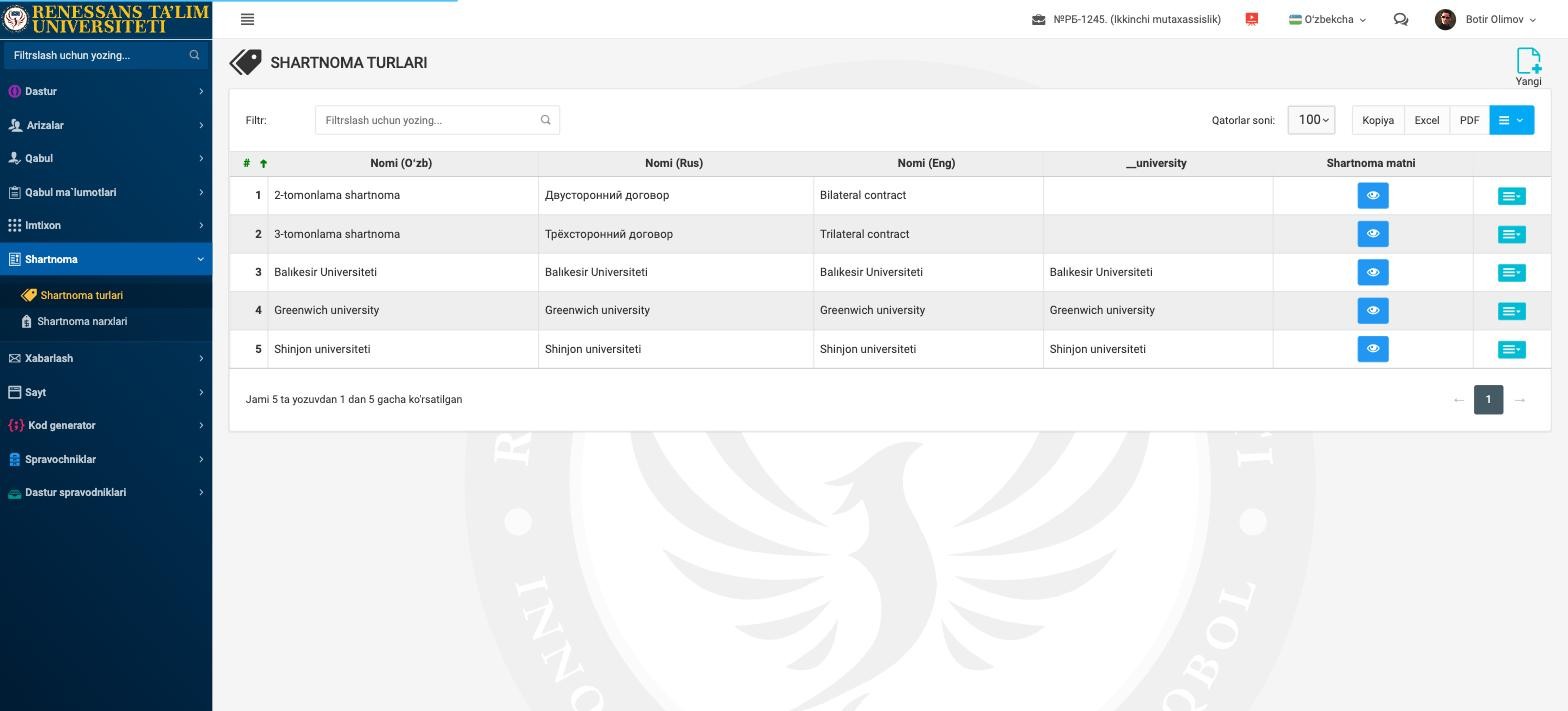The height and width of the screenshot is (711, 1568).
Task: Click Botir Olimov's avatar picture
Action: tap(1445, 19)
